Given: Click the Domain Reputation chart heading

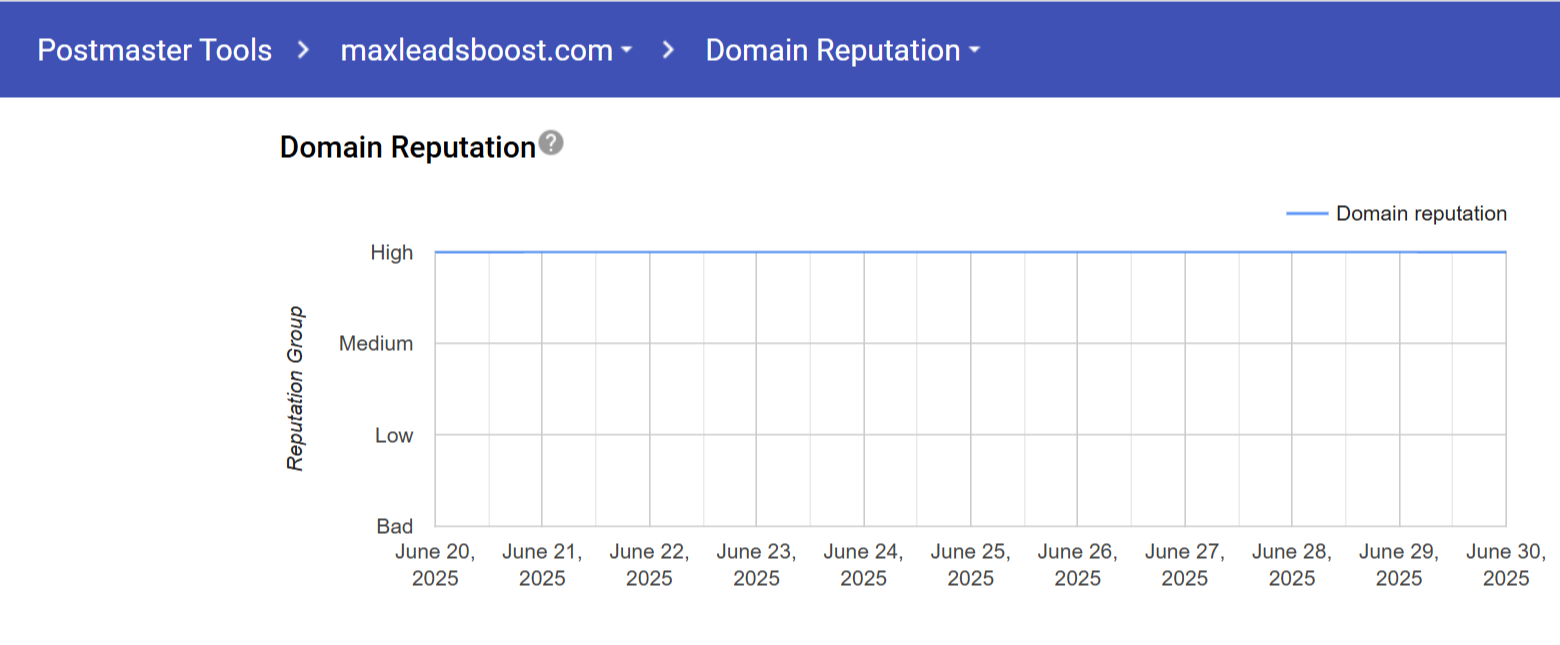Looking at the screenshot, I should (x=408, y=148).
